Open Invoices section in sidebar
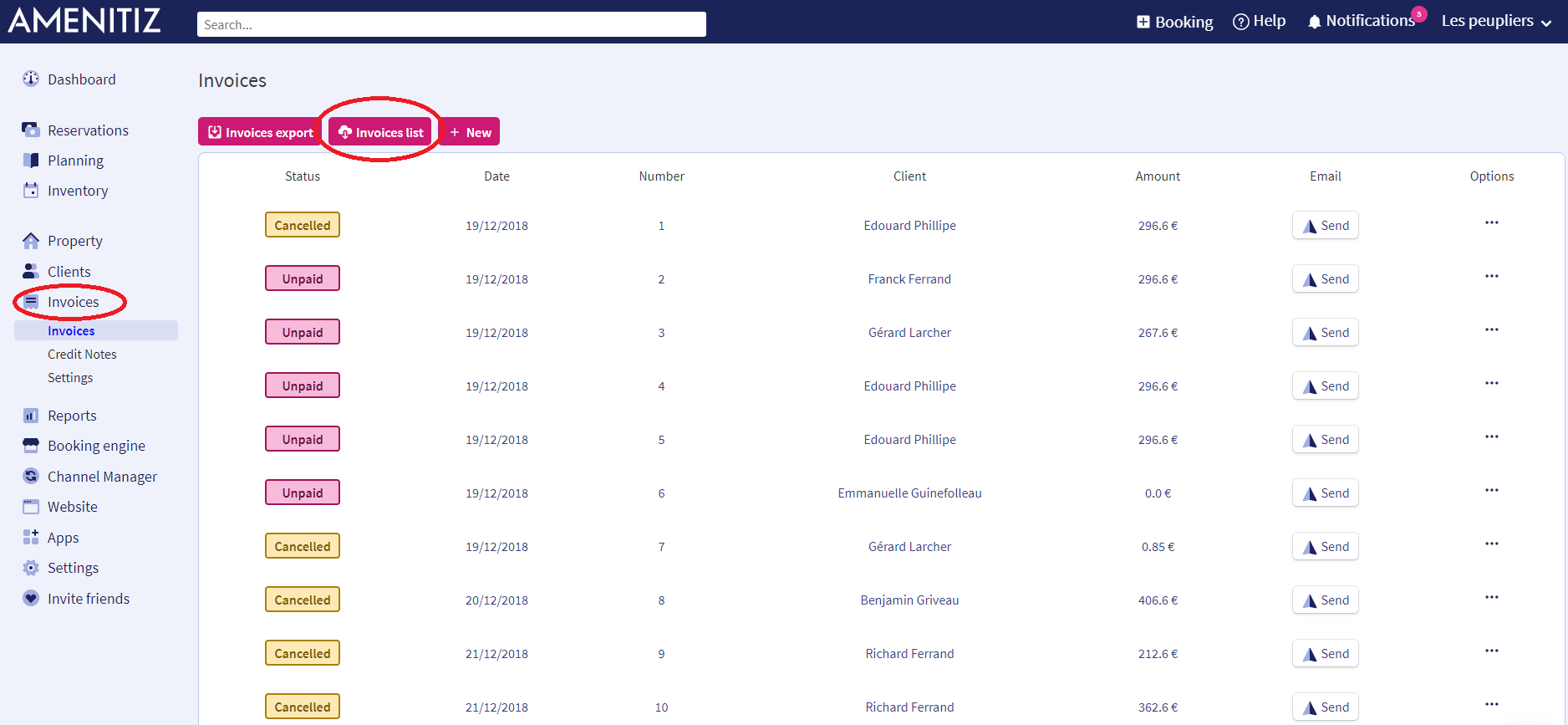Image resolution: width=1568 pixels, height=725 pixels. pyautogui.click(x=73, y=302)
